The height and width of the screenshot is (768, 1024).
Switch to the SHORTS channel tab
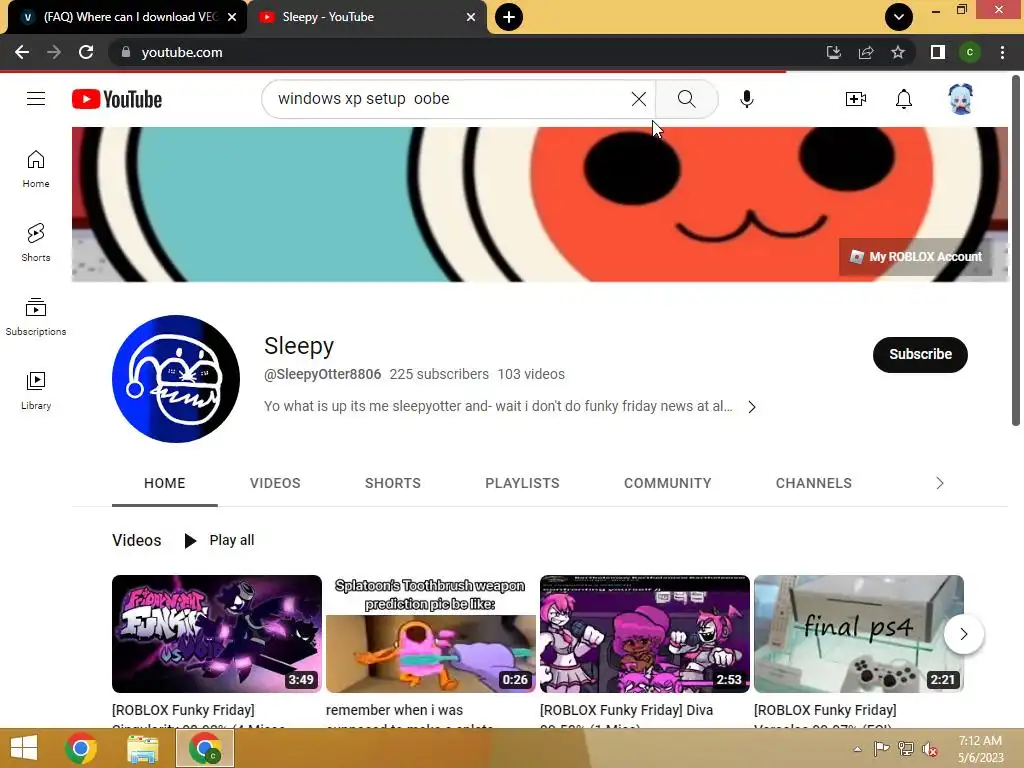pos(392,483)
